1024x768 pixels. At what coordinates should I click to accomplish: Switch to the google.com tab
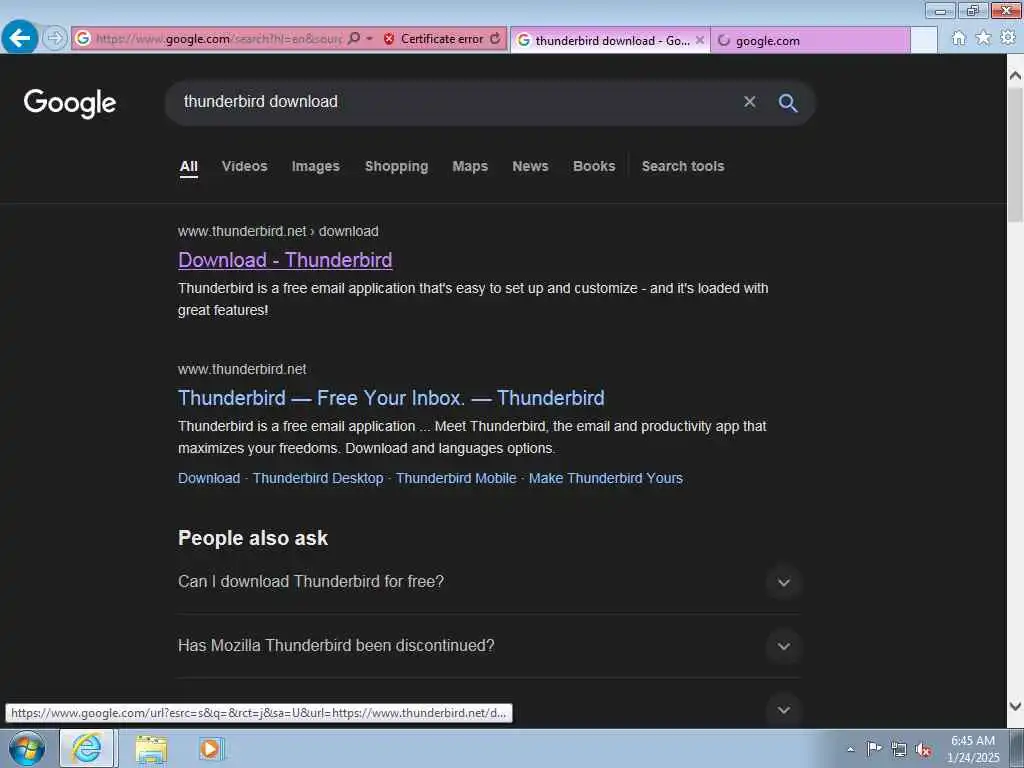click(810, 40)
